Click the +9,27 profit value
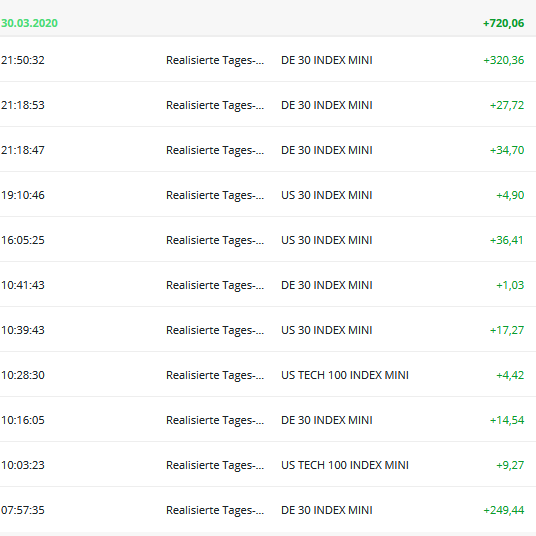Viewport: 536px width, 536px height. point(510,465)
